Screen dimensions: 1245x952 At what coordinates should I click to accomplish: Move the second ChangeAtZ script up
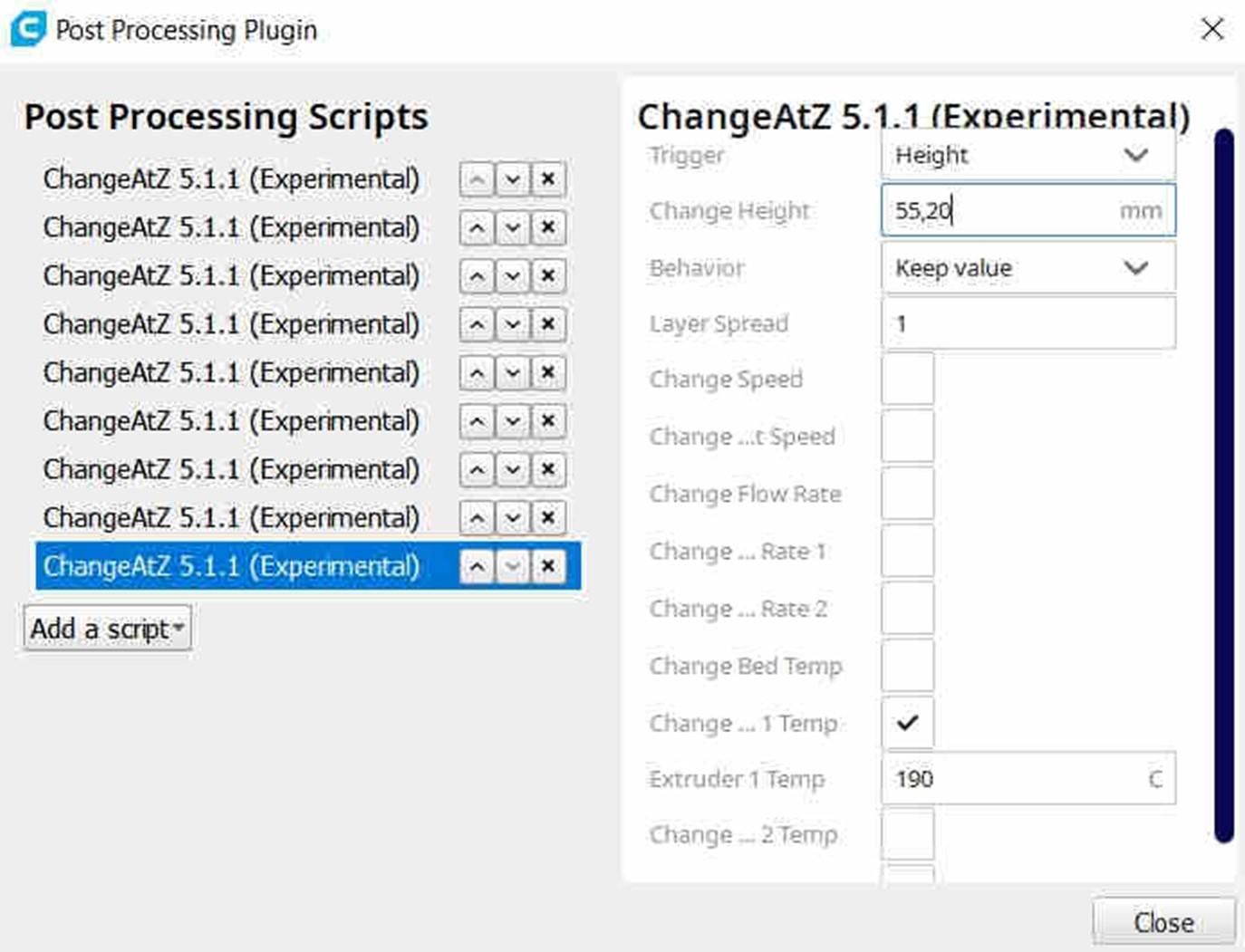(x=477, y=227)
